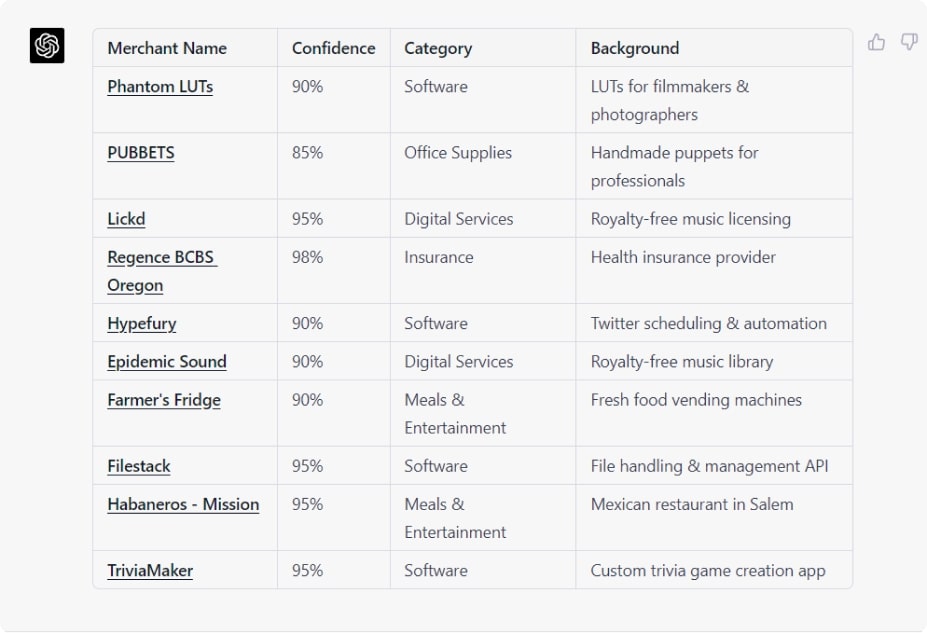The height and width of the screenshot is (633, 927).
Task: Click the Confidence column header
Action: coord(333,48)
